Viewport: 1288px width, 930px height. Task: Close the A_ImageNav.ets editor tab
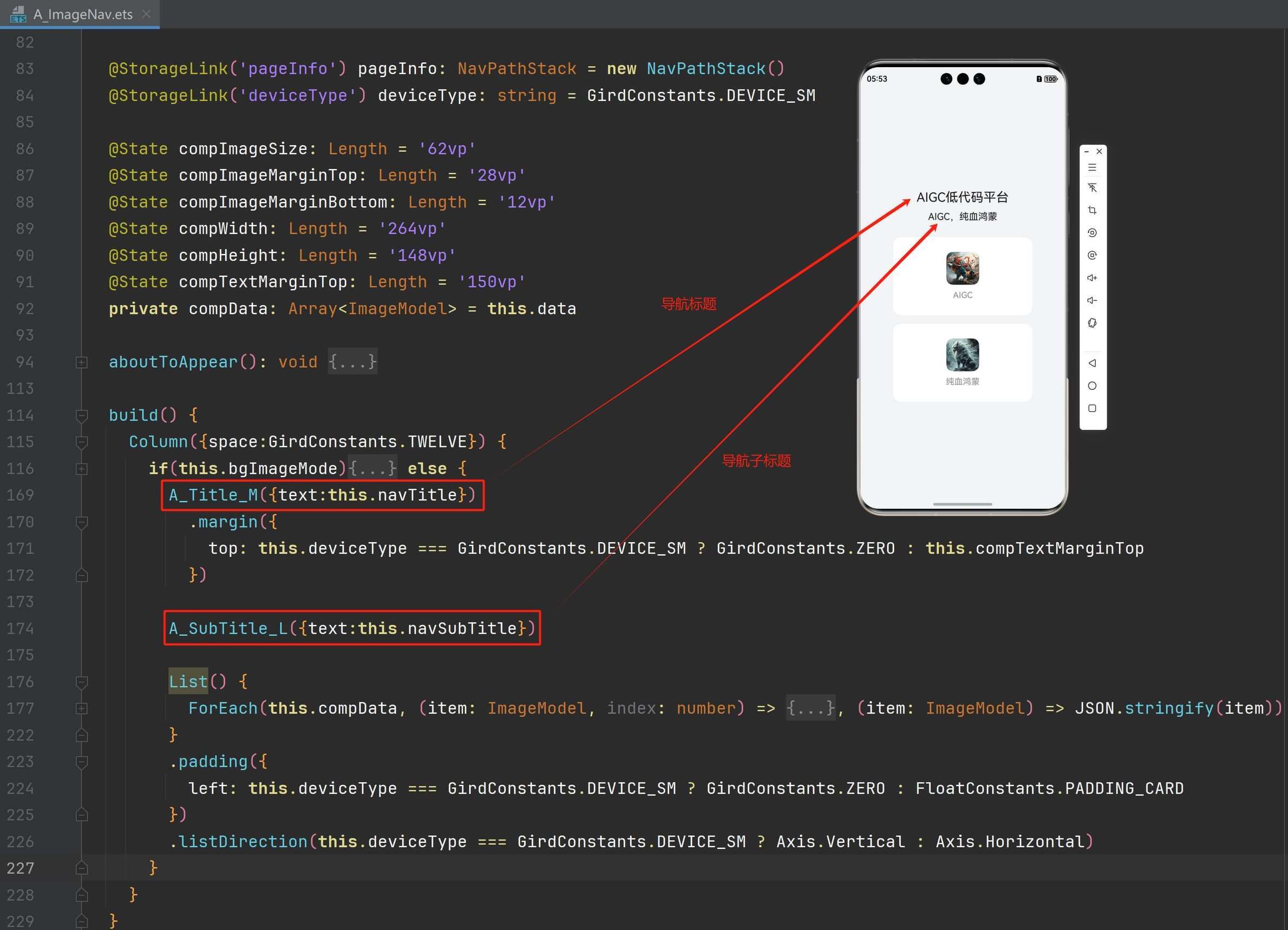[x=146, y=14]
